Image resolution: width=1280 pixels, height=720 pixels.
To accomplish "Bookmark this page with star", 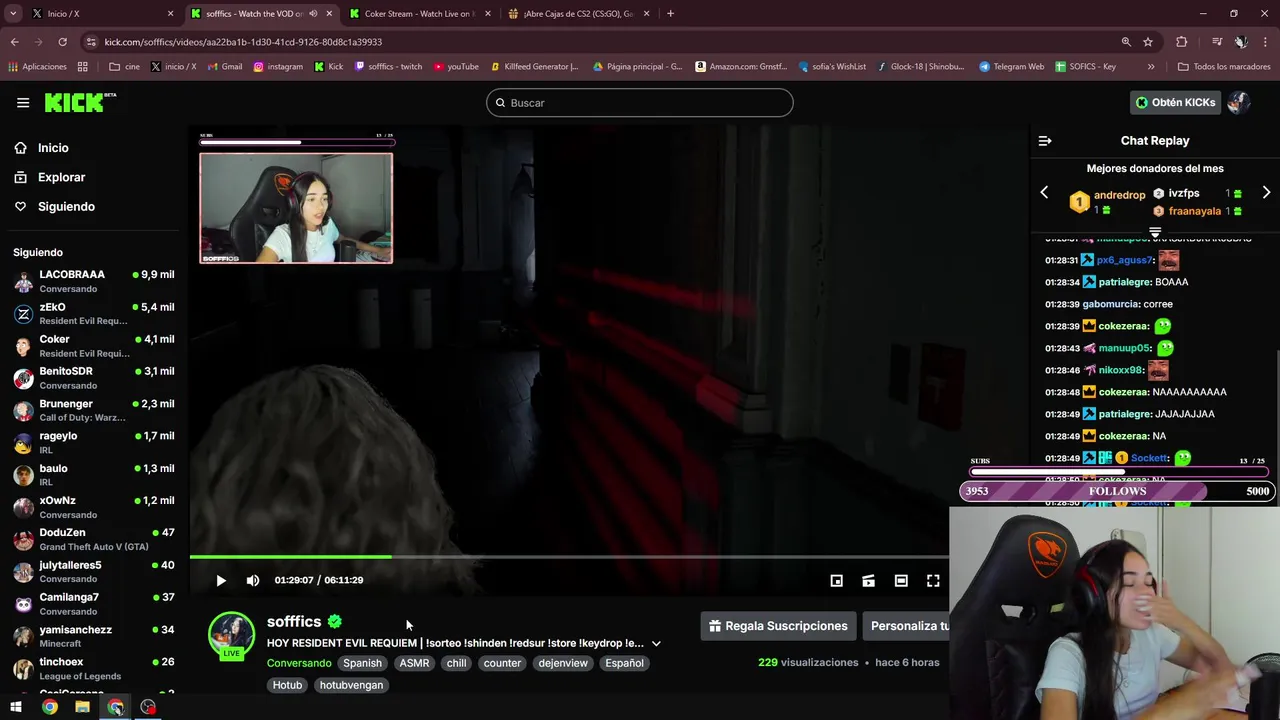I will (x=1148, y=42).
